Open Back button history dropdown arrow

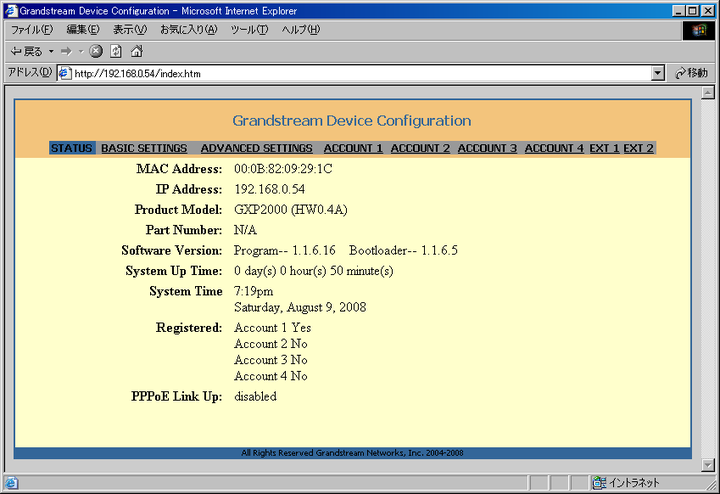click(51, 51)
